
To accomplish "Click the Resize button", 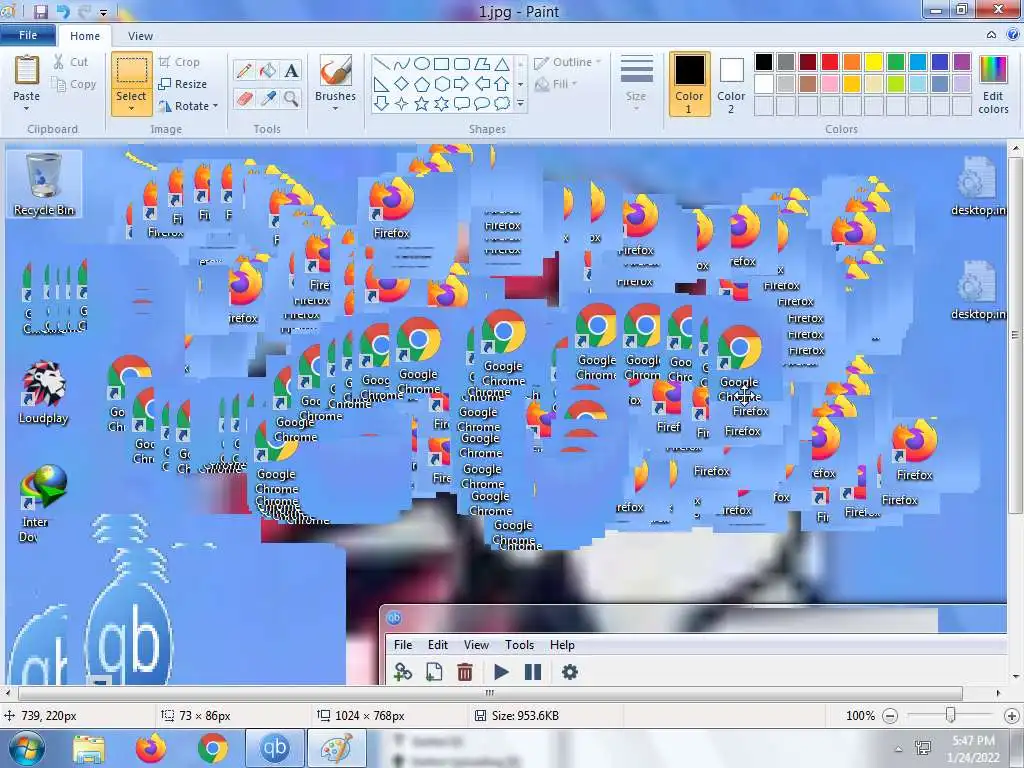I will [x=183, y=84].
